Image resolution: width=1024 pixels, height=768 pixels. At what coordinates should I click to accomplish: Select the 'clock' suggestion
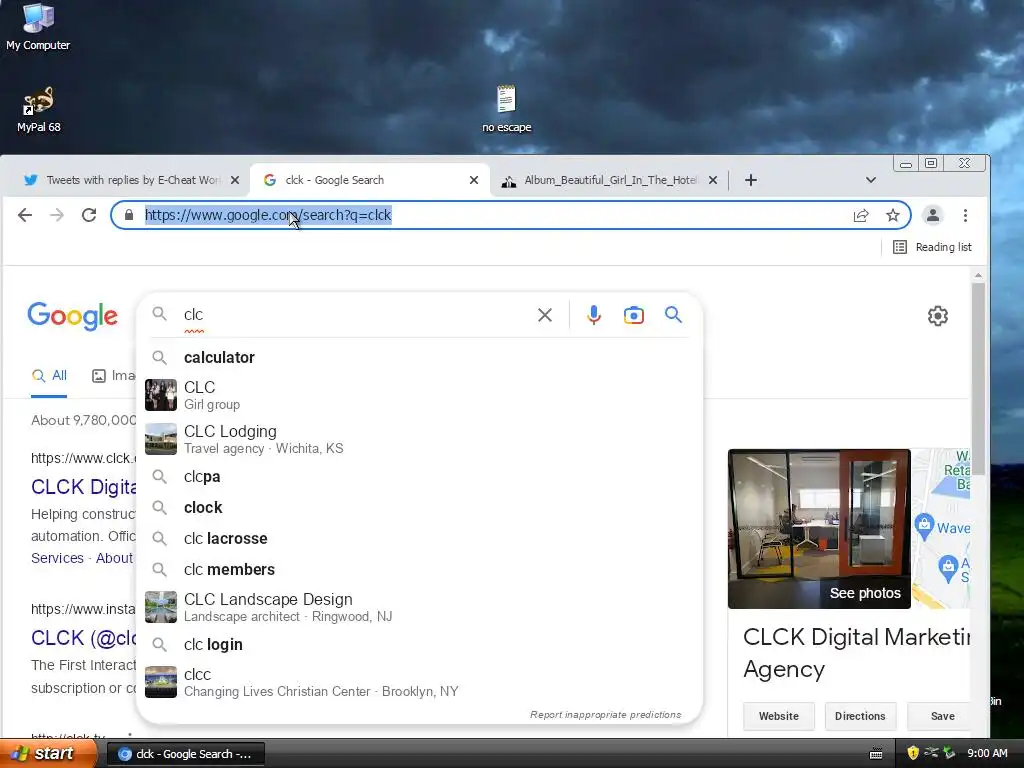coord(419,507)
